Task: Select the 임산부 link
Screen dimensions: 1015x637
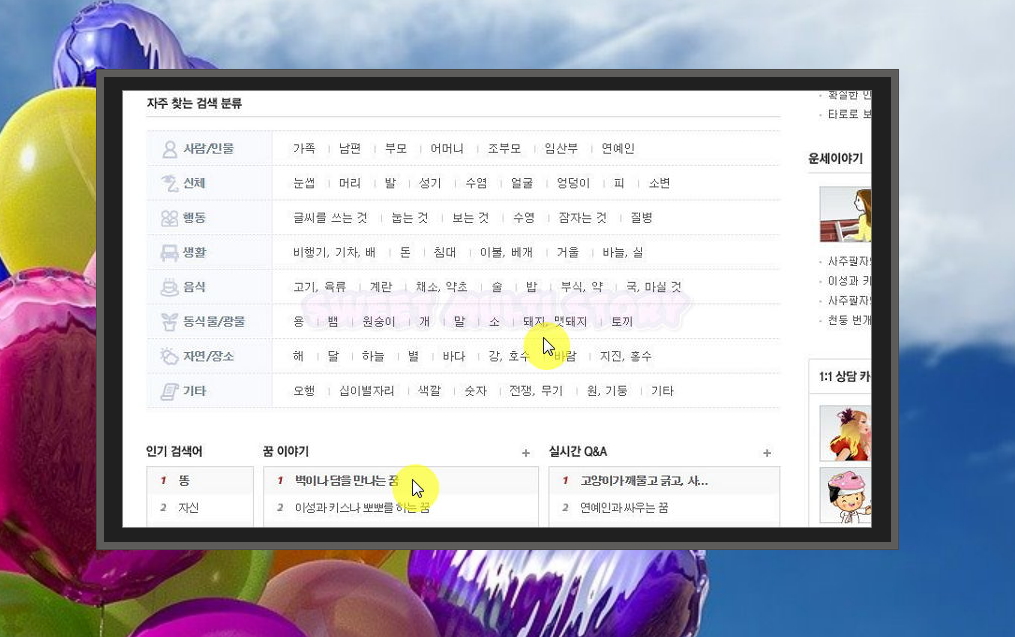Action: pos(561,148)
